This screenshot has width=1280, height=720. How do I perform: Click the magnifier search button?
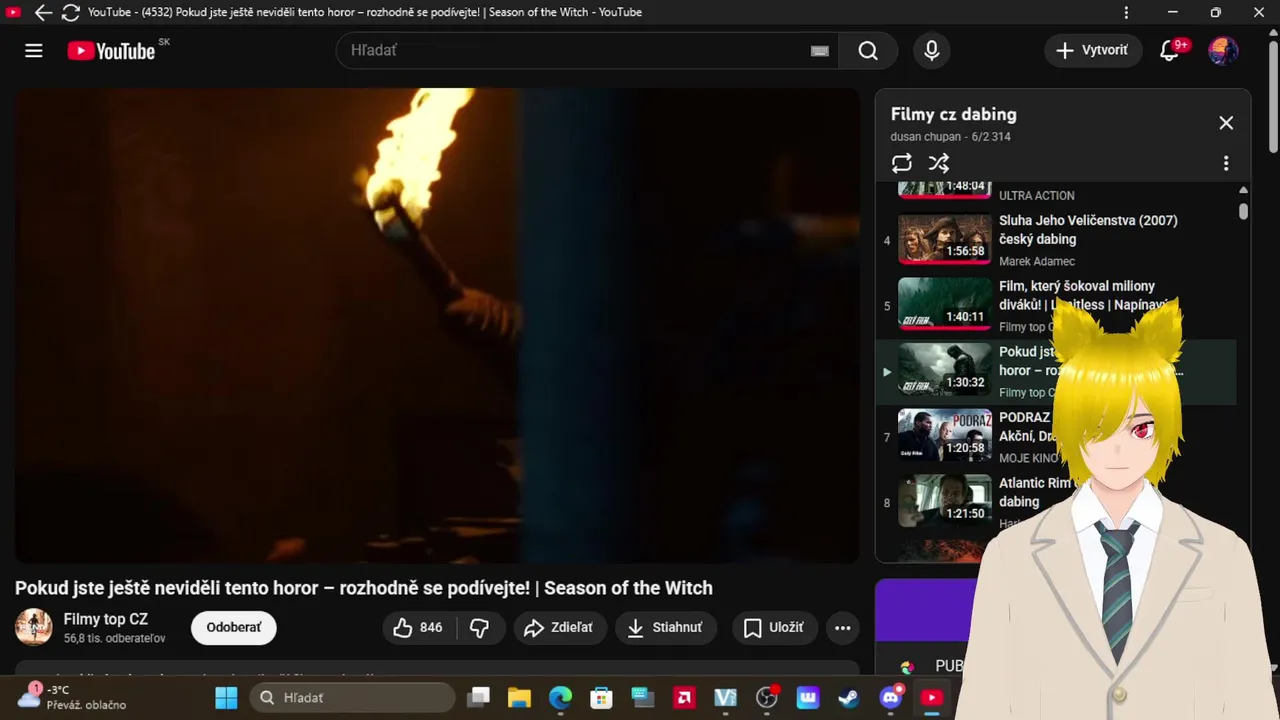click(868, 51)
